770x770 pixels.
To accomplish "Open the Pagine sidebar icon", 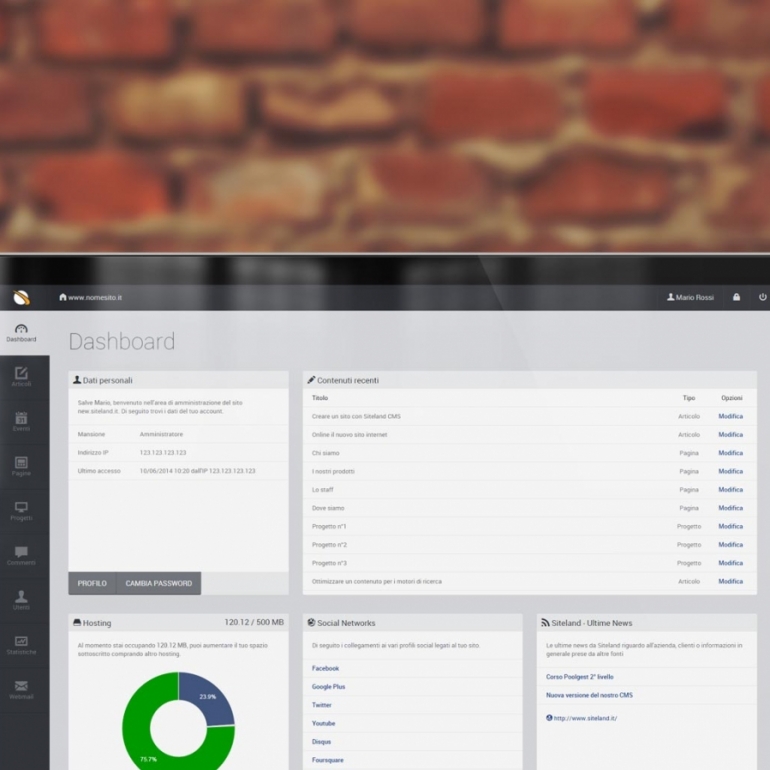I will click(x=21, y=465).
